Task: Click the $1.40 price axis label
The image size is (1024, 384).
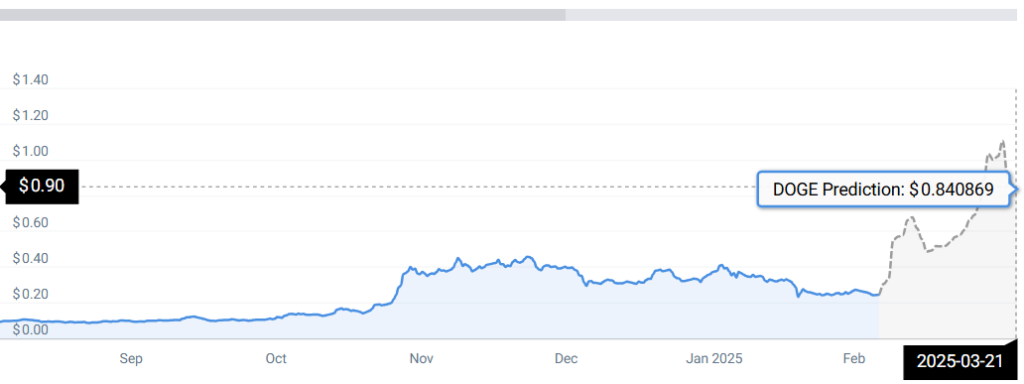Action: tap(31, 80)
